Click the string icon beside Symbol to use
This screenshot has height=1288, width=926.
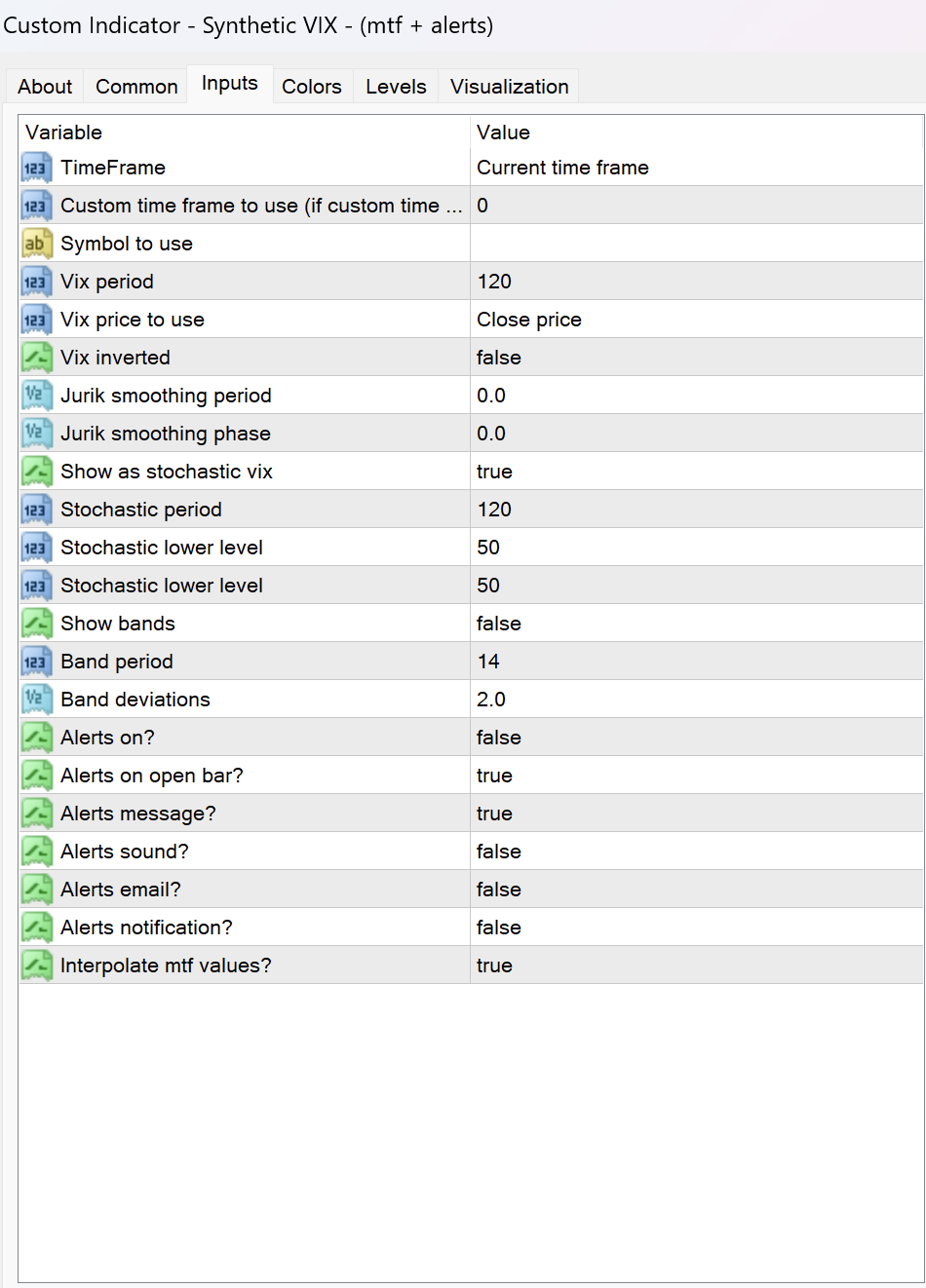(x=36, y=244)
